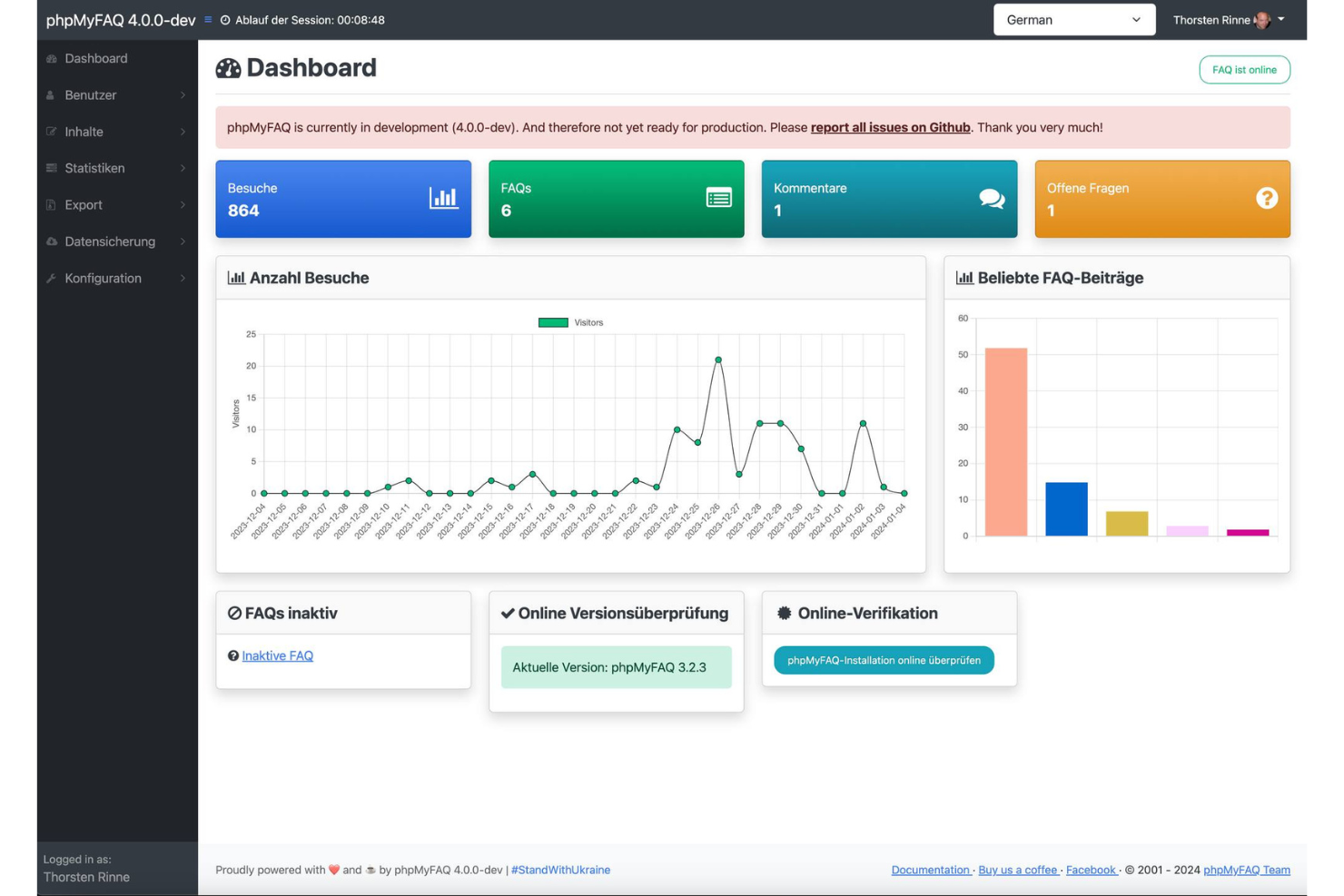Click the Ablauf der Session timer text
This screenshot has width=1344, height=896.
click(x=310, y=20)
